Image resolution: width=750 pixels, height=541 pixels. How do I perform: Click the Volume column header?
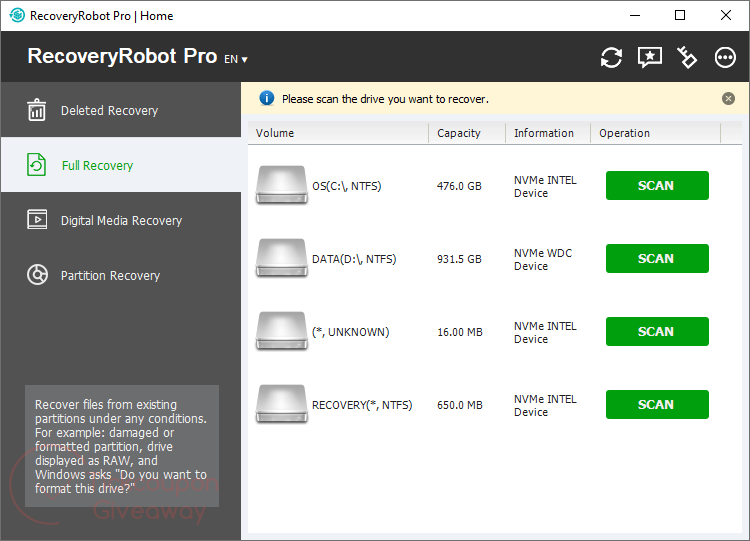[338, 133]
